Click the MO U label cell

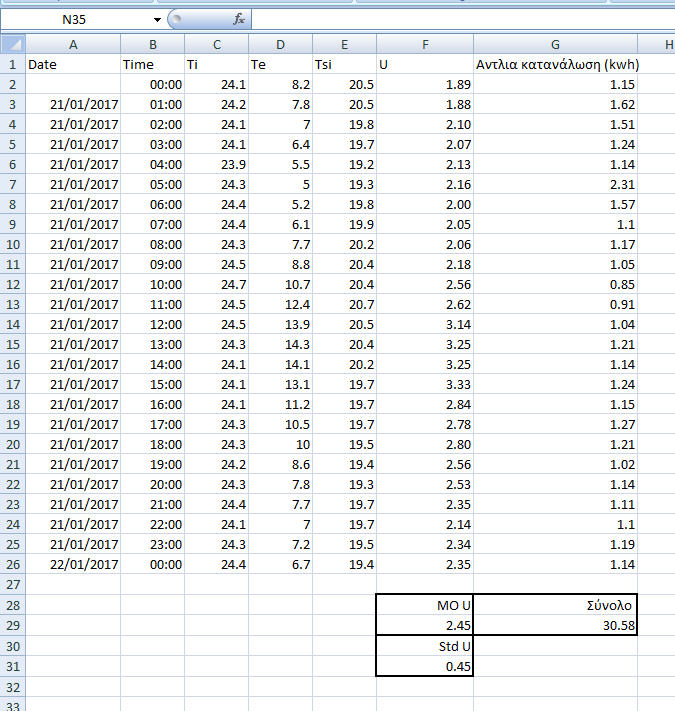(x=425, y=605)
